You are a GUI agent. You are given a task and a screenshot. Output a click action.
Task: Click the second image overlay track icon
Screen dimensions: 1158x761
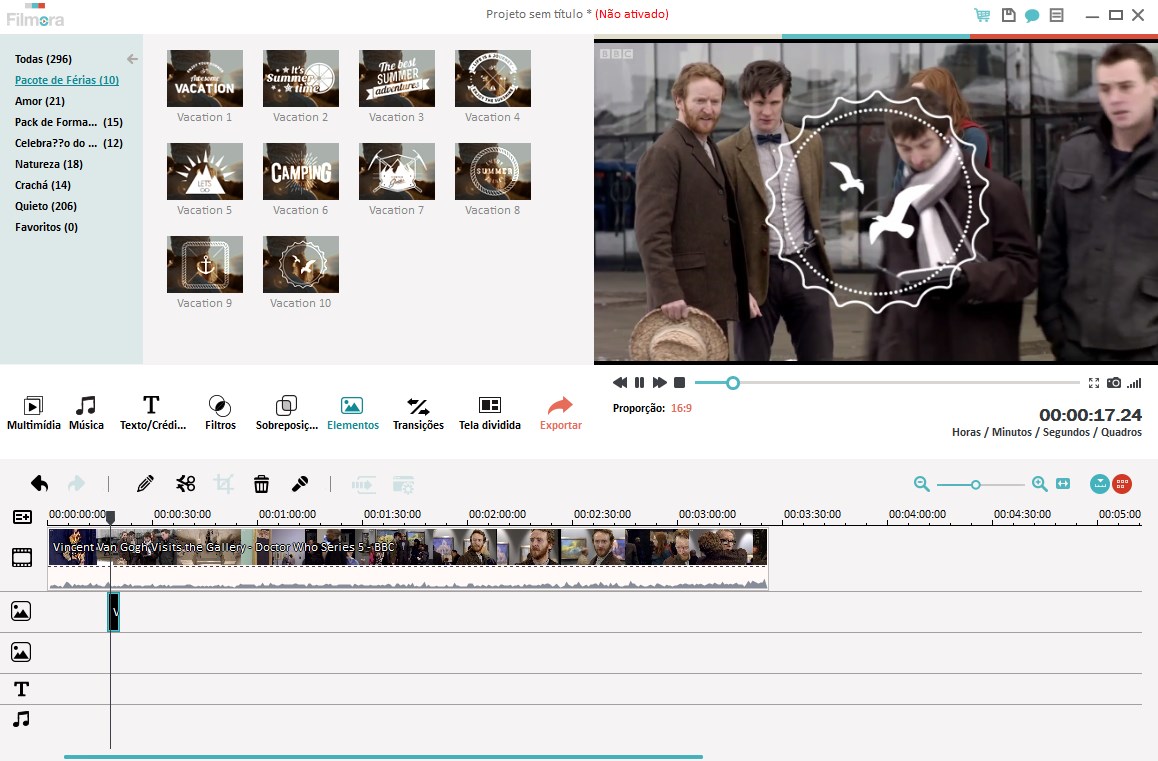pyautogui.click(x=21, y=652)
